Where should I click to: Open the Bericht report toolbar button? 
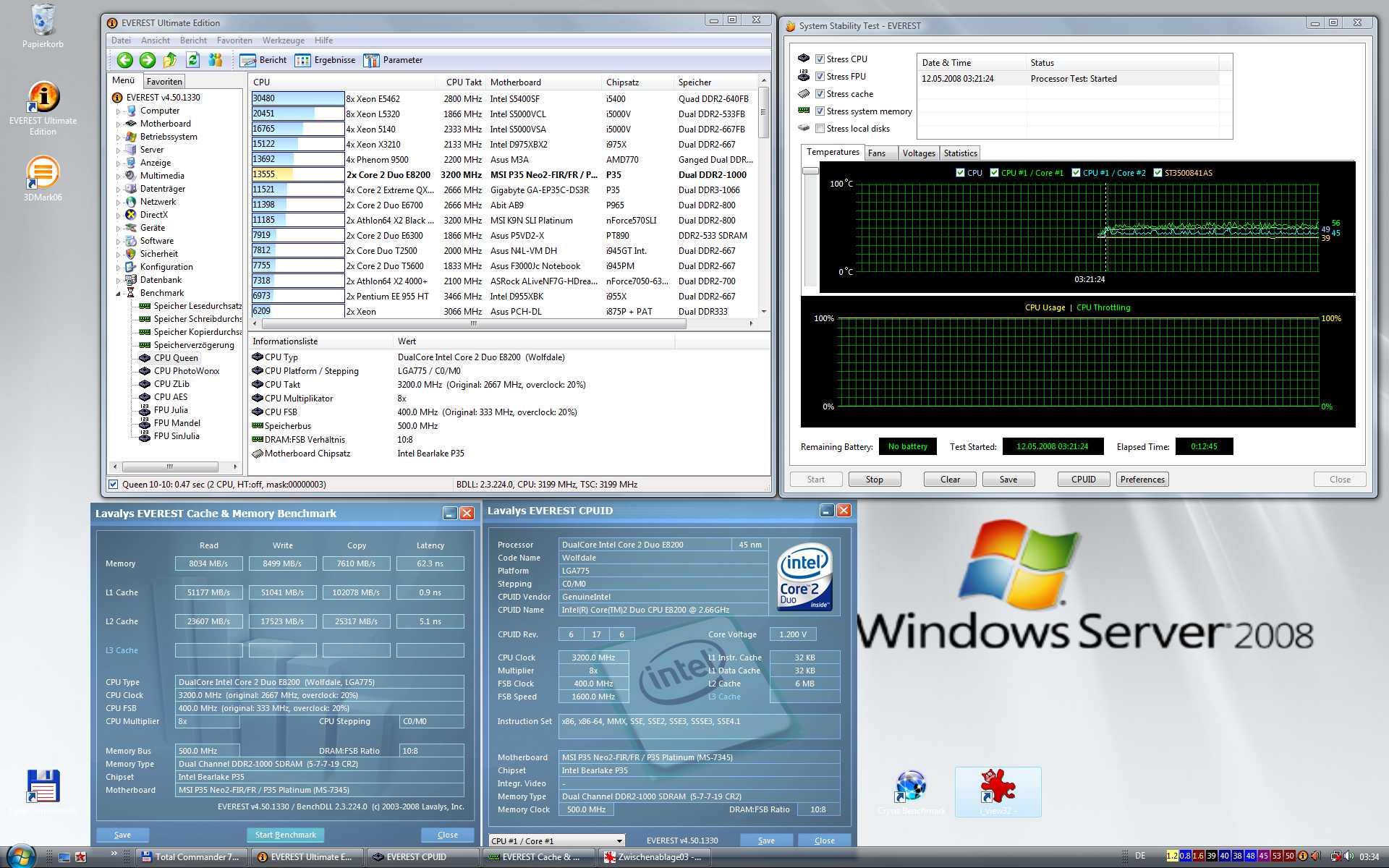[x=263, y=60]
